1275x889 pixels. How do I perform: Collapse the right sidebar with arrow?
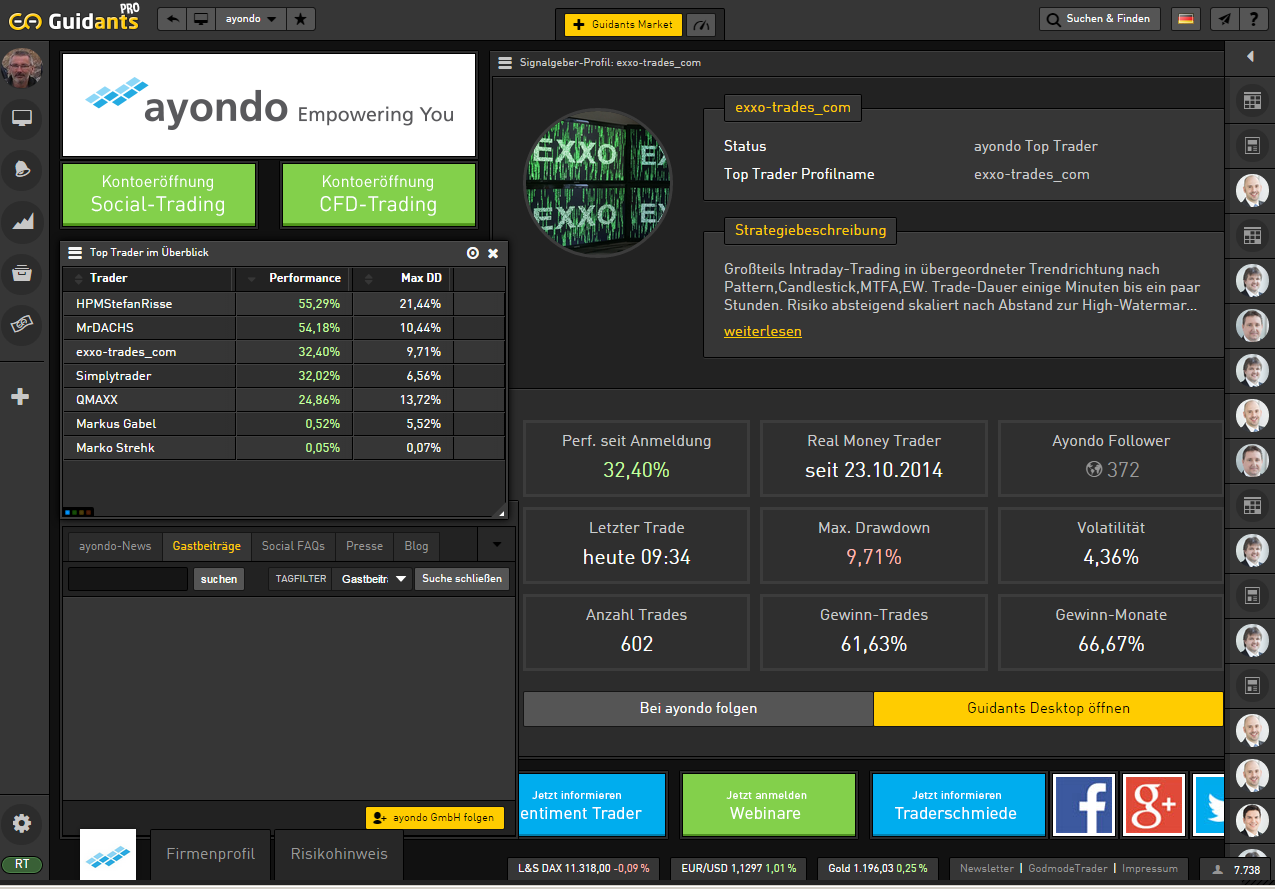click(x=1250, y=57)
